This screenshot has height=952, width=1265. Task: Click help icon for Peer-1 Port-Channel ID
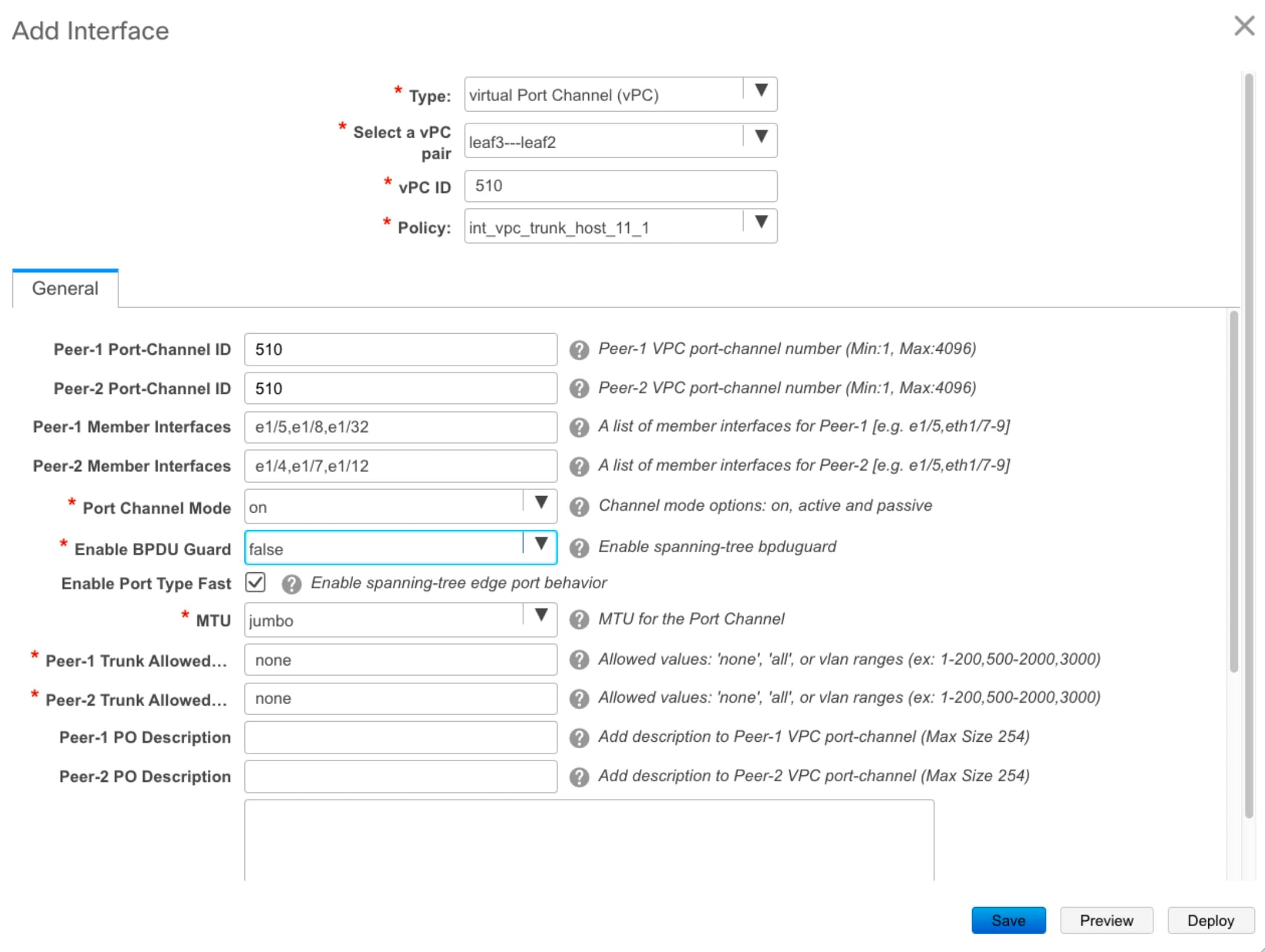click(x=579, y=350)
